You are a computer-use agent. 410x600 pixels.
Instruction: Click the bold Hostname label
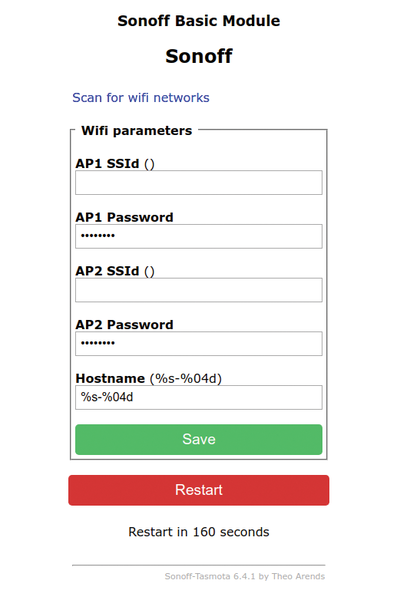[110, 378]
